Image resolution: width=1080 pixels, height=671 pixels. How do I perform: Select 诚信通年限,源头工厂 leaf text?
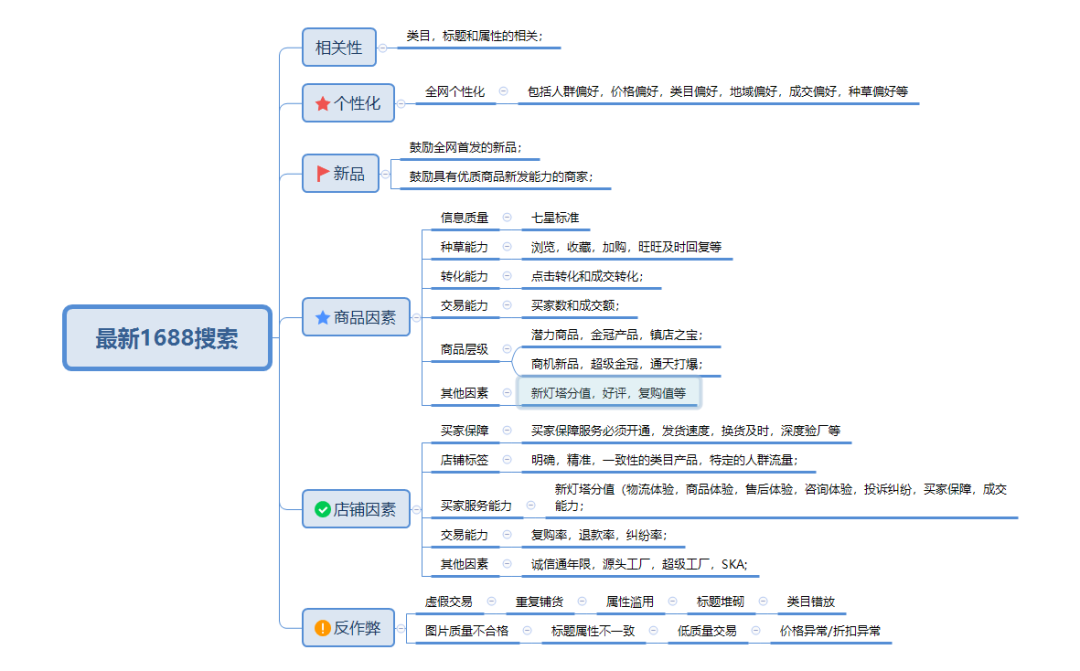638,565
